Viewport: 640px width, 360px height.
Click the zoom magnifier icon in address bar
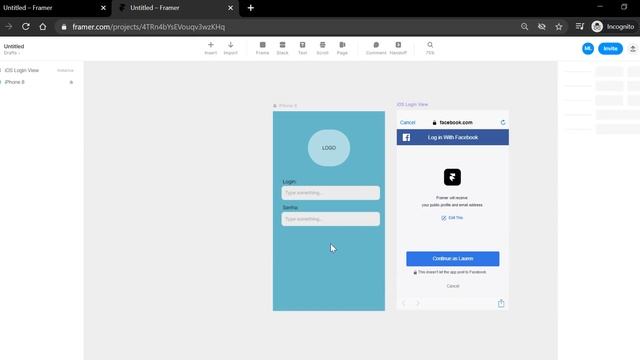click(x=524, y=27)
